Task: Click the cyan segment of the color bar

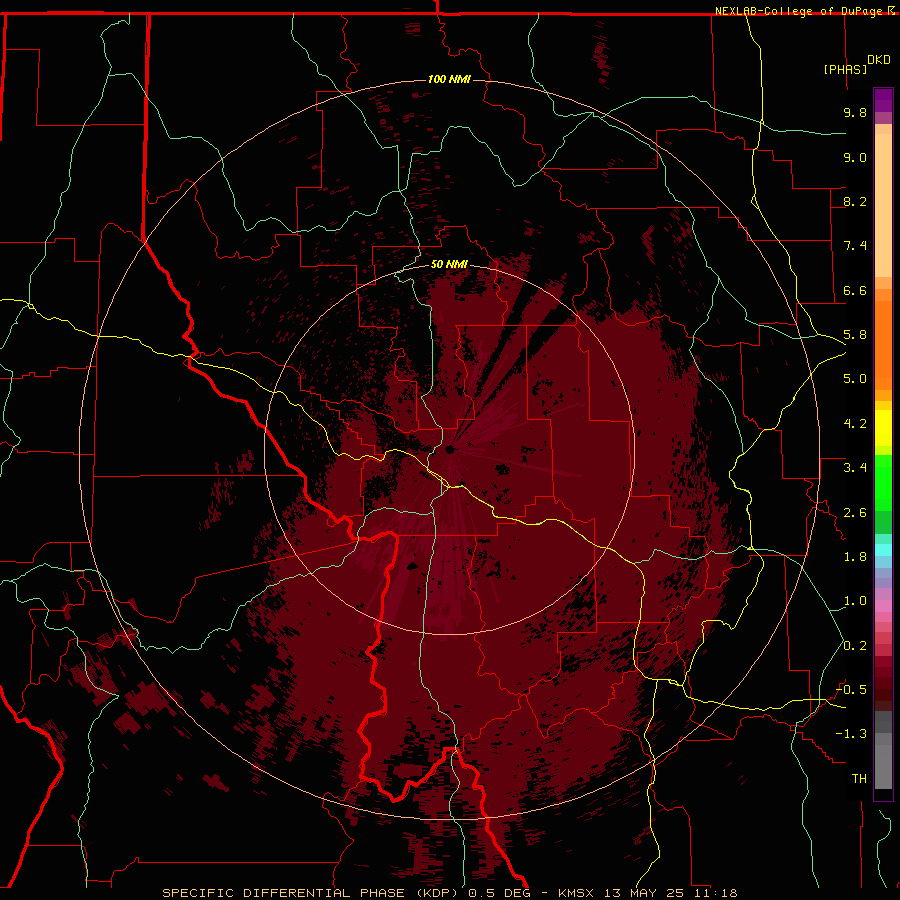Action: click(883, 550)
